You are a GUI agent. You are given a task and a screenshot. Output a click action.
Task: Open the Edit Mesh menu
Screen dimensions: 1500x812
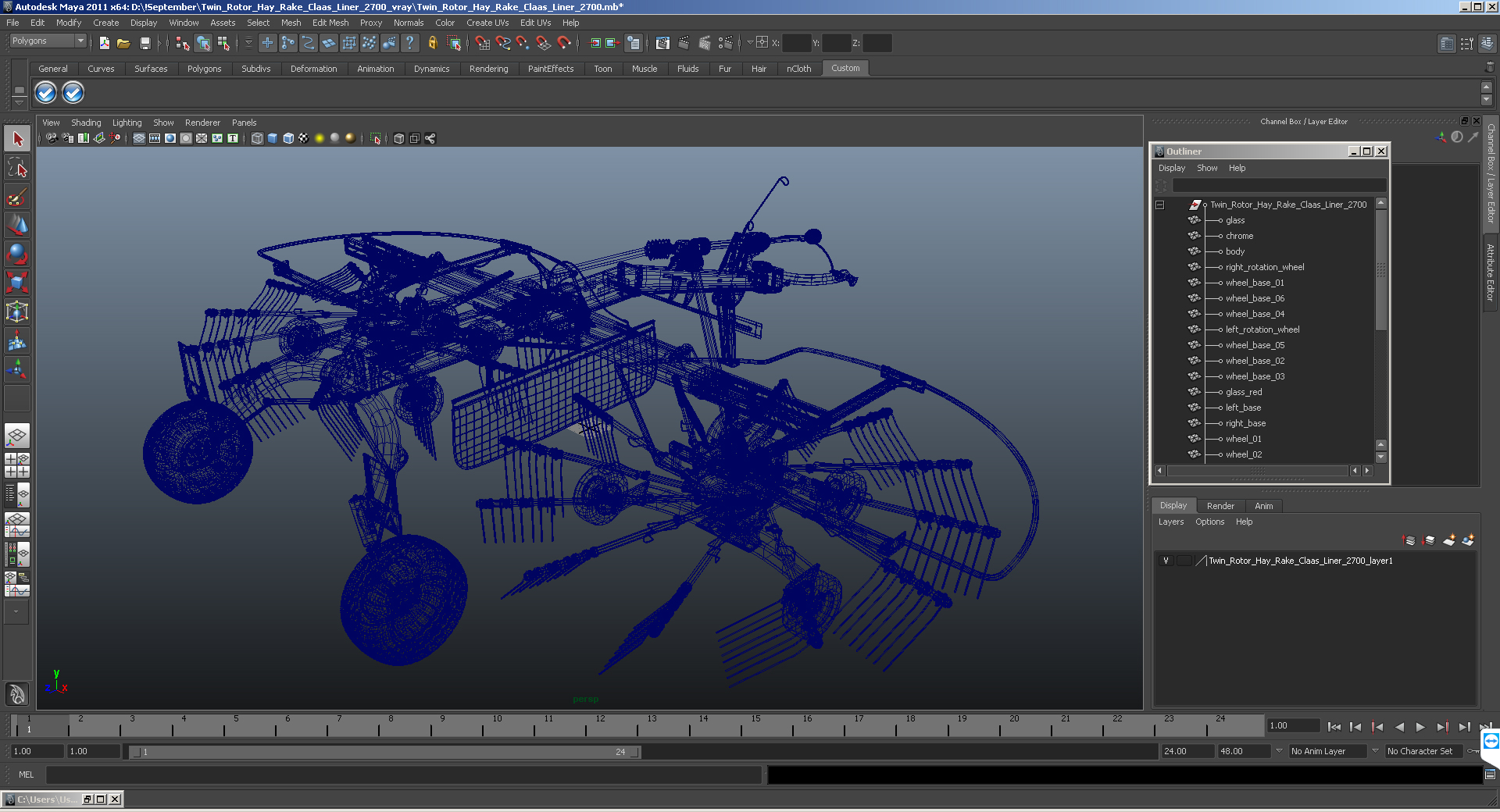(x=330, y=23)
